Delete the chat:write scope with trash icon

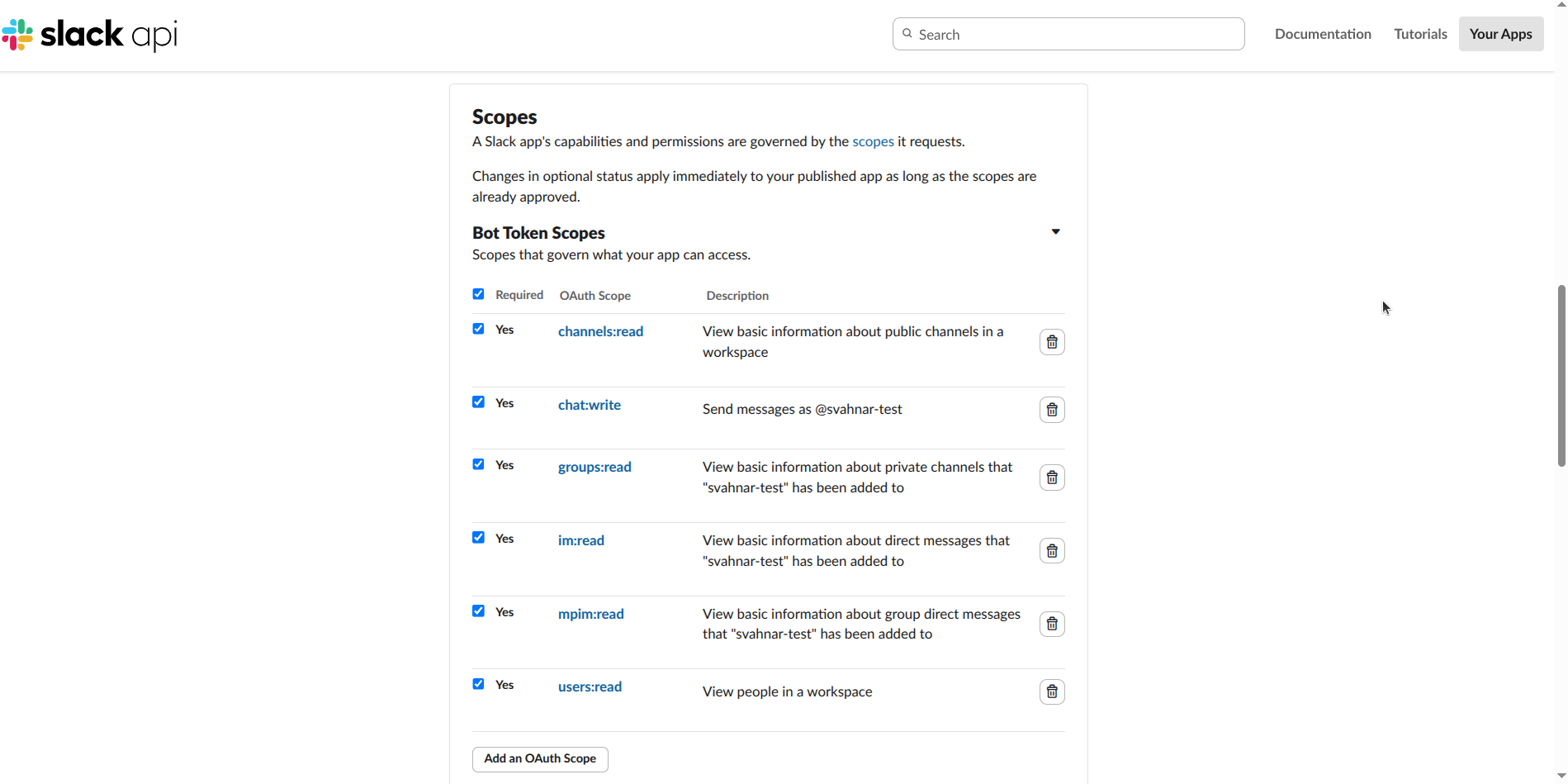(x=1052, y=410)
